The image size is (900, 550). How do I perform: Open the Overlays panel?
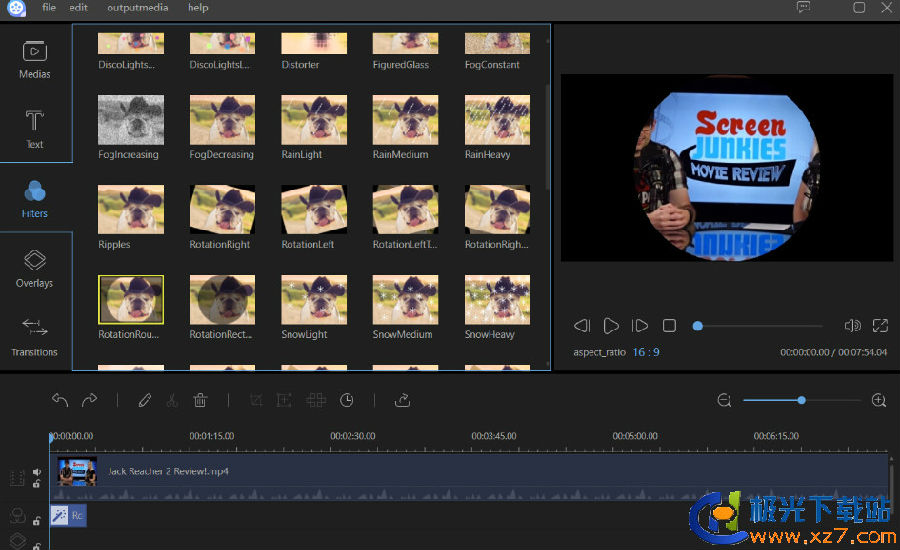35,268
